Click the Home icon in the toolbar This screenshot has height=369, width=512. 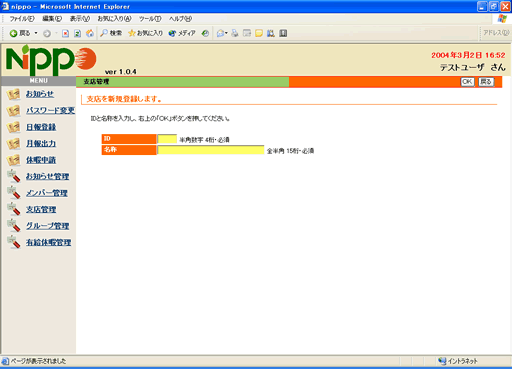pos(90,33)
